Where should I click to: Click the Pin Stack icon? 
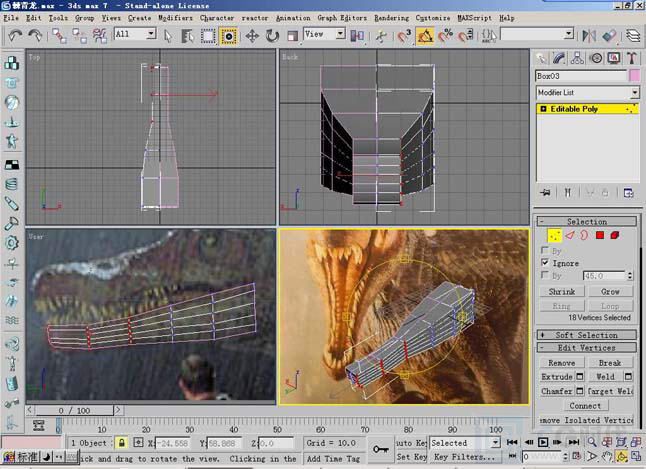545,192
